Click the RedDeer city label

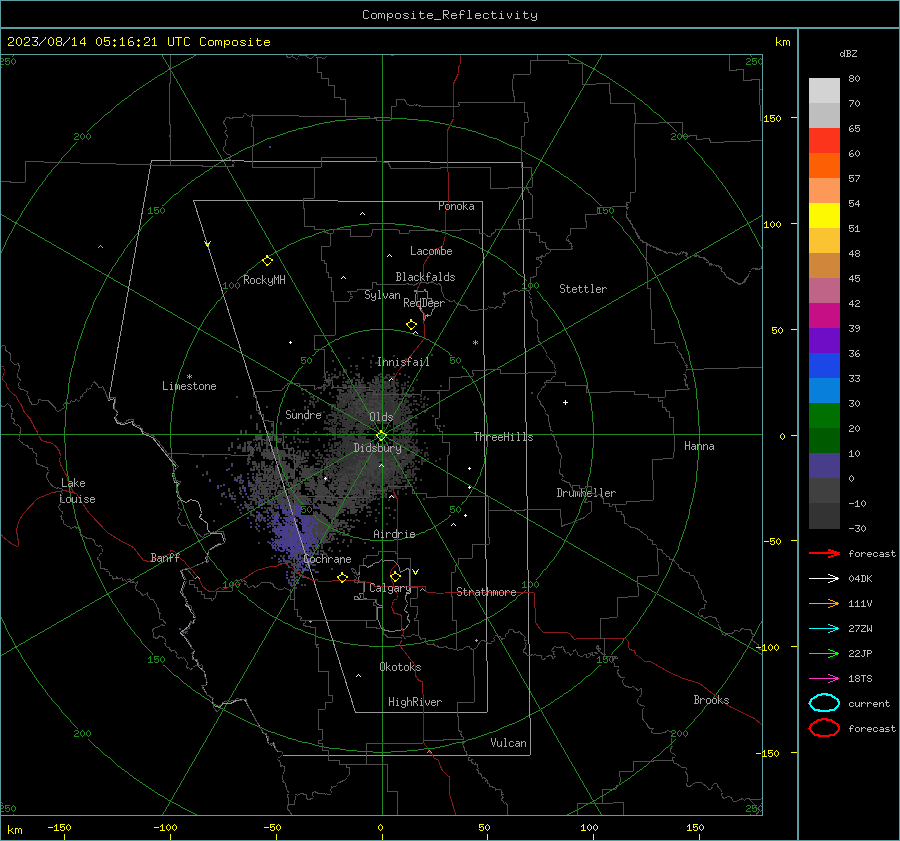[424, 303]
